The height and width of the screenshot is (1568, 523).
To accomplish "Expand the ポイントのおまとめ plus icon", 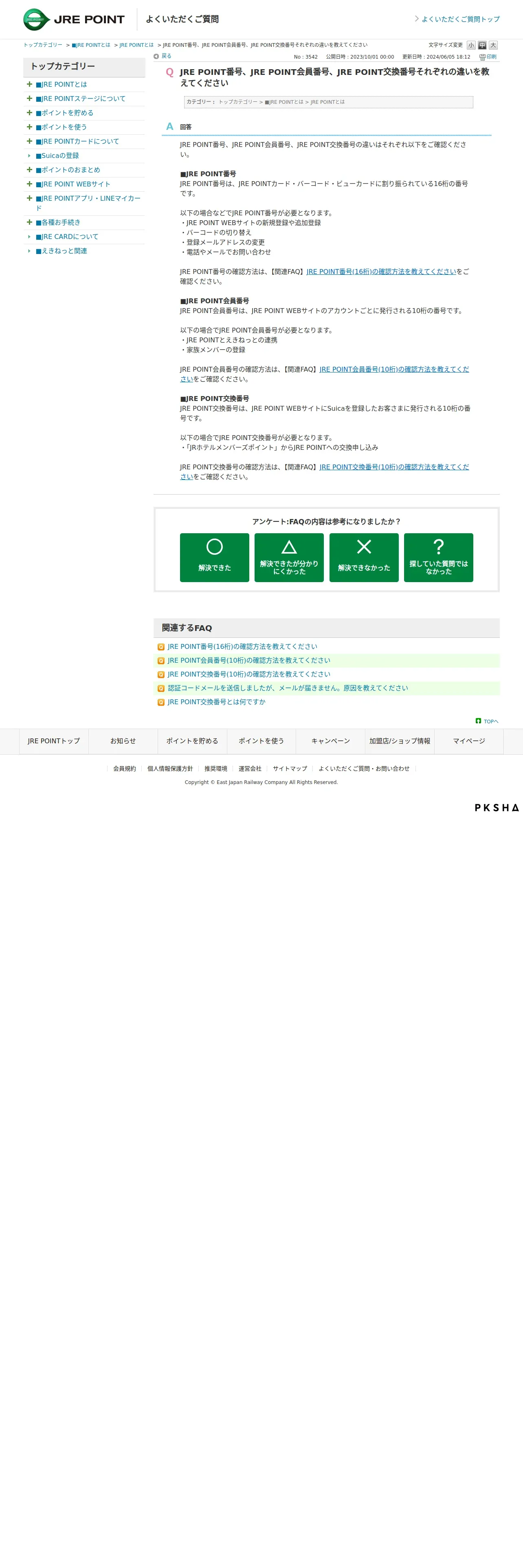I will tap(29, 169).
